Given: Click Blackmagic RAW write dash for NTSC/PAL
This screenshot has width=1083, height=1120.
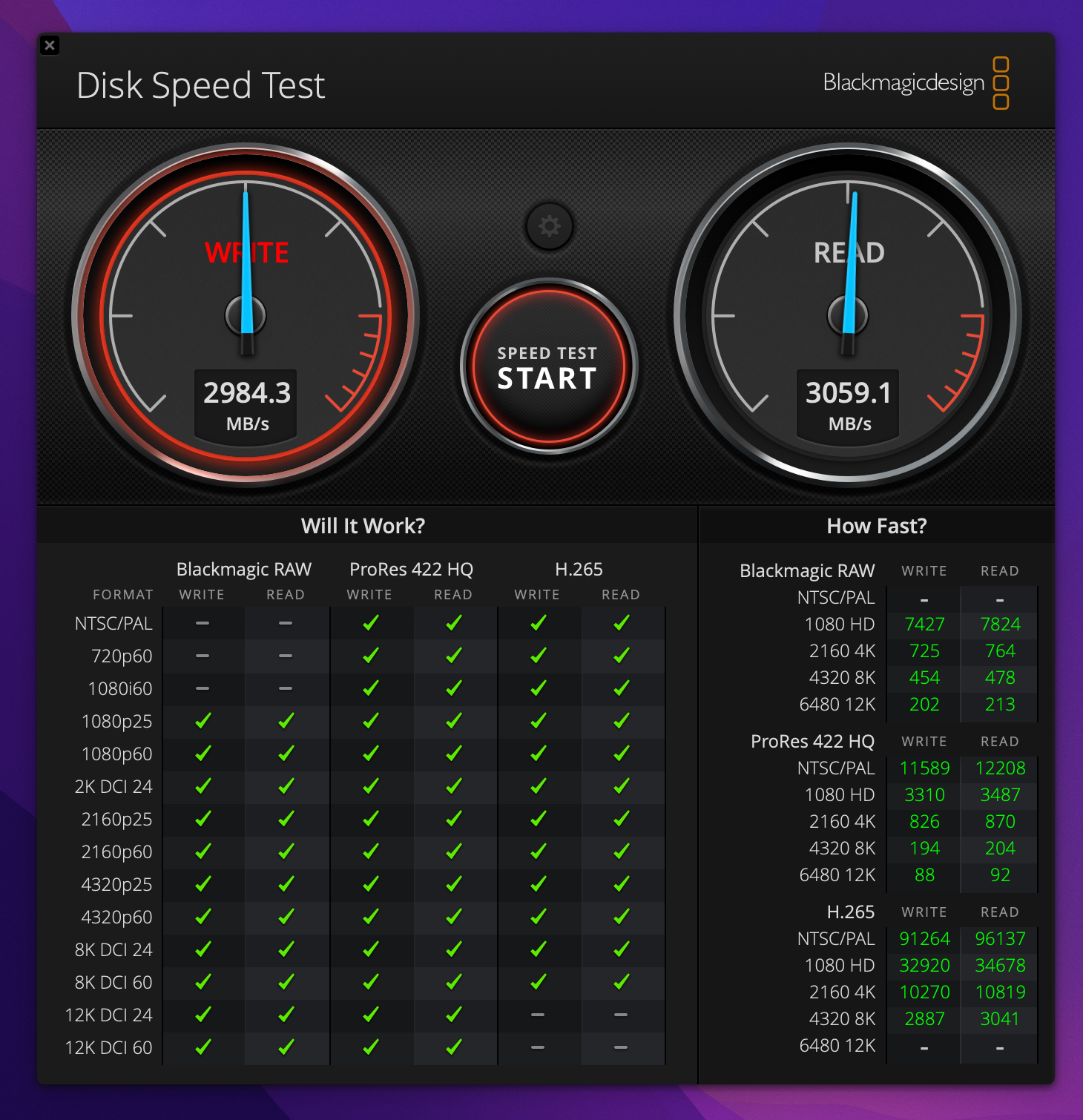Looking at the screenshot, I should click(x=203, y=623).
